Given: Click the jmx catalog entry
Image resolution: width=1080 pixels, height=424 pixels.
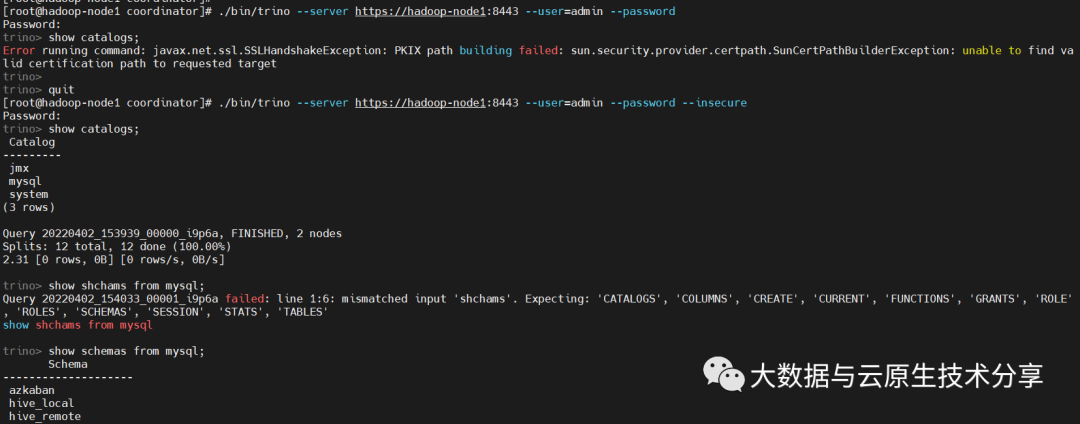Looking at the screenshot, I should (20, 168).
